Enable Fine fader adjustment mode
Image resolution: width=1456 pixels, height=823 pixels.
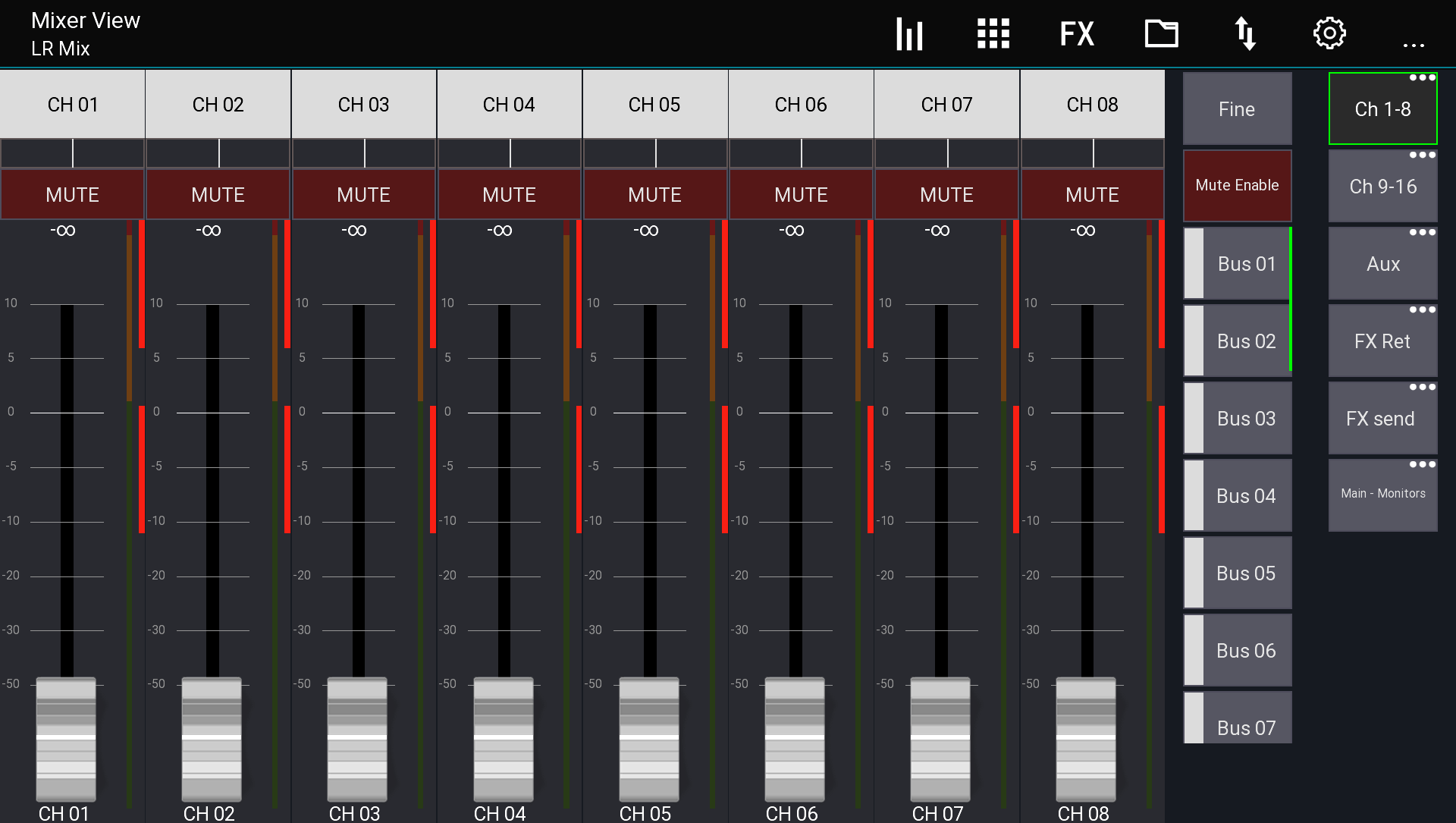coord(1236,108)
